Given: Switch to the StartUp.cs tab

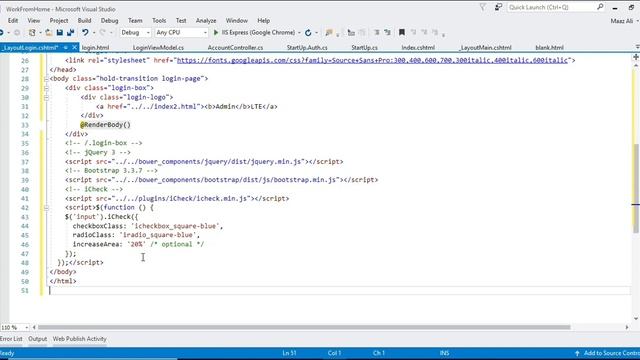Looking at the screenshot, I should click(364, 48).
